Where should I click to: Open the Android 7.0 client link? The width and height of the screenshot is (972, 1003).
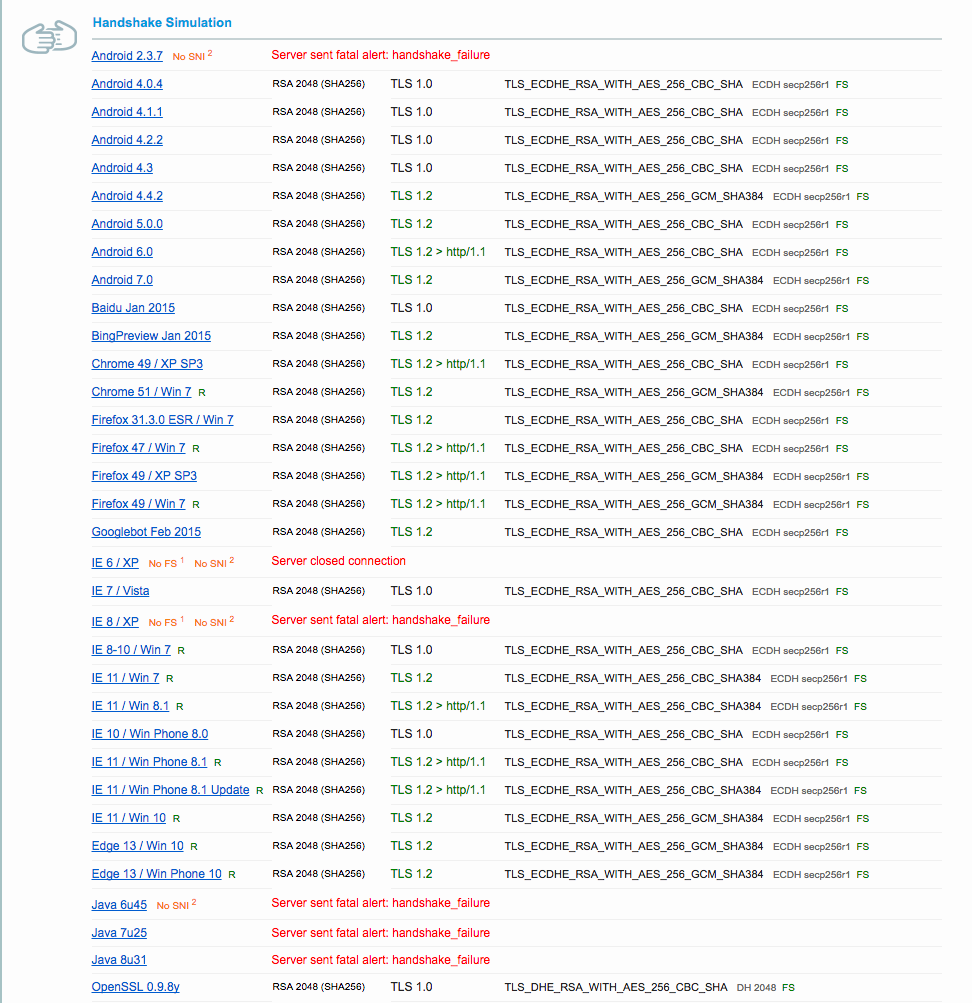pos(122,280)
